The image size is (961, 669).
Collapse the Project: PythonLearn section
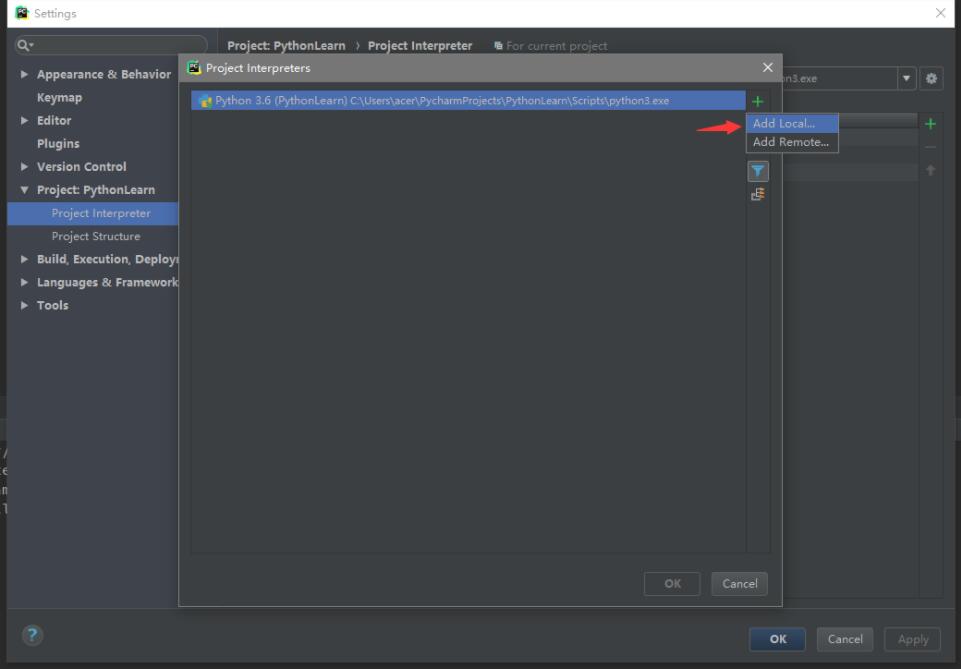pos(24,190)
